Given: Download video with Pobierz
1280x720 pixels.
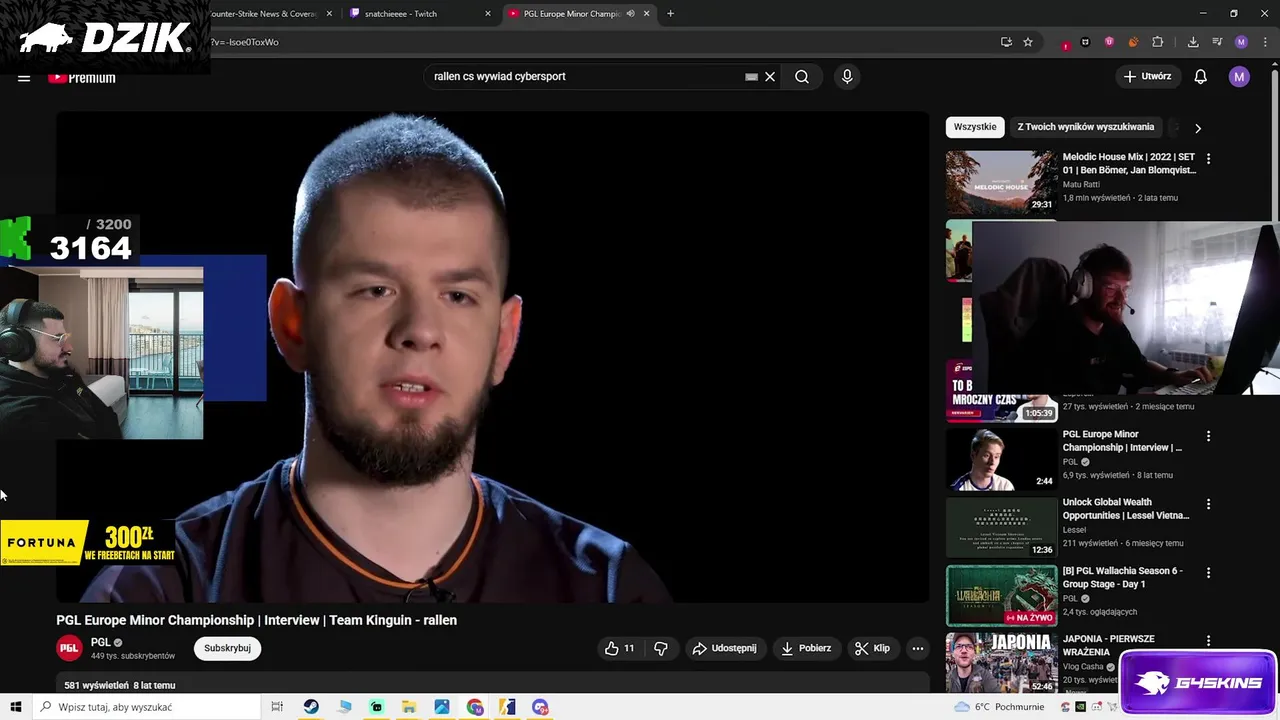Looking at the screenshot, I should tap(806, 648).
